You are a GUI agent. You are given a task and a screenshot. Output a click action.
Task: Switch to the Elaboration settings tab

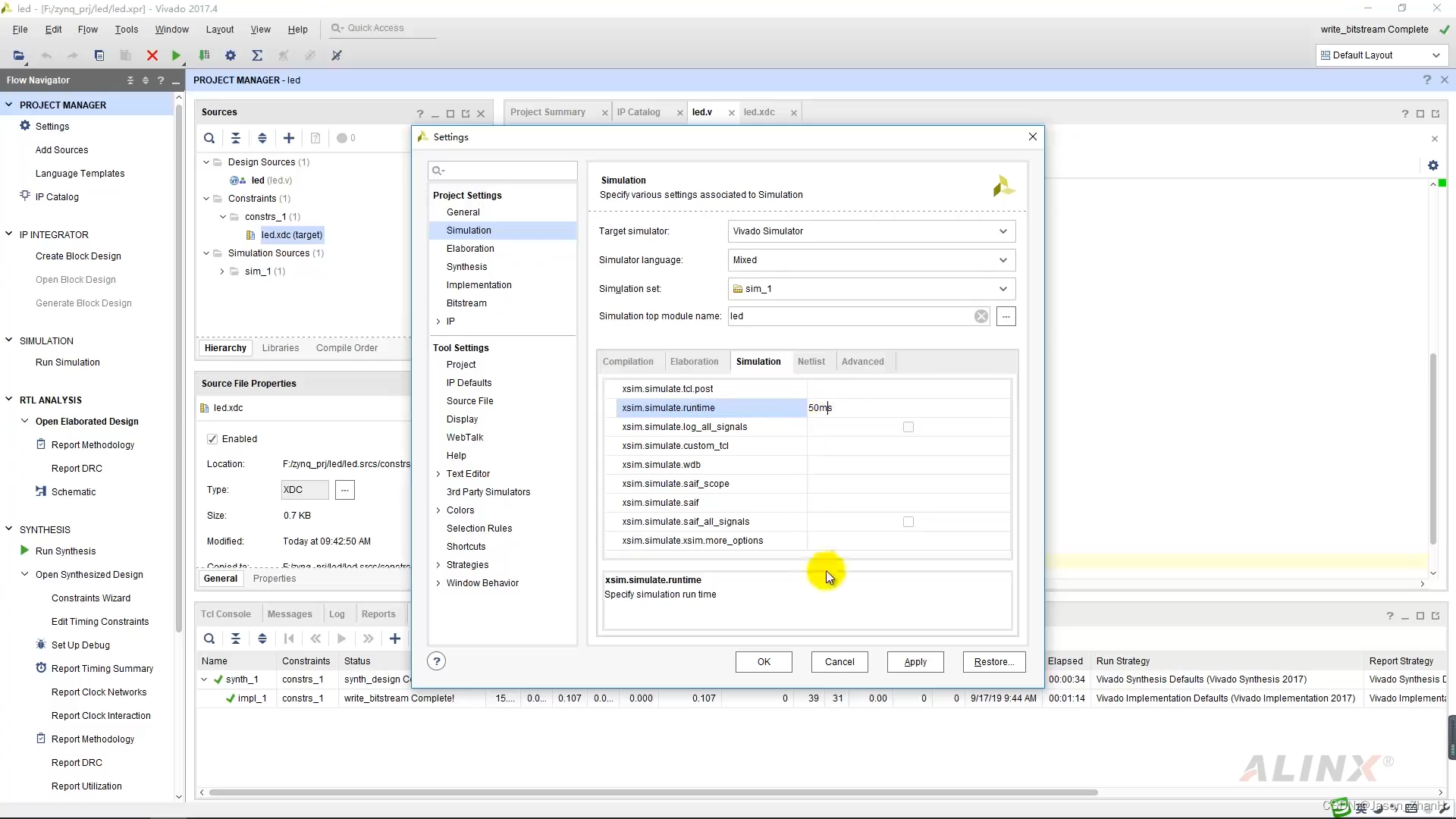(x=694, y=362)
